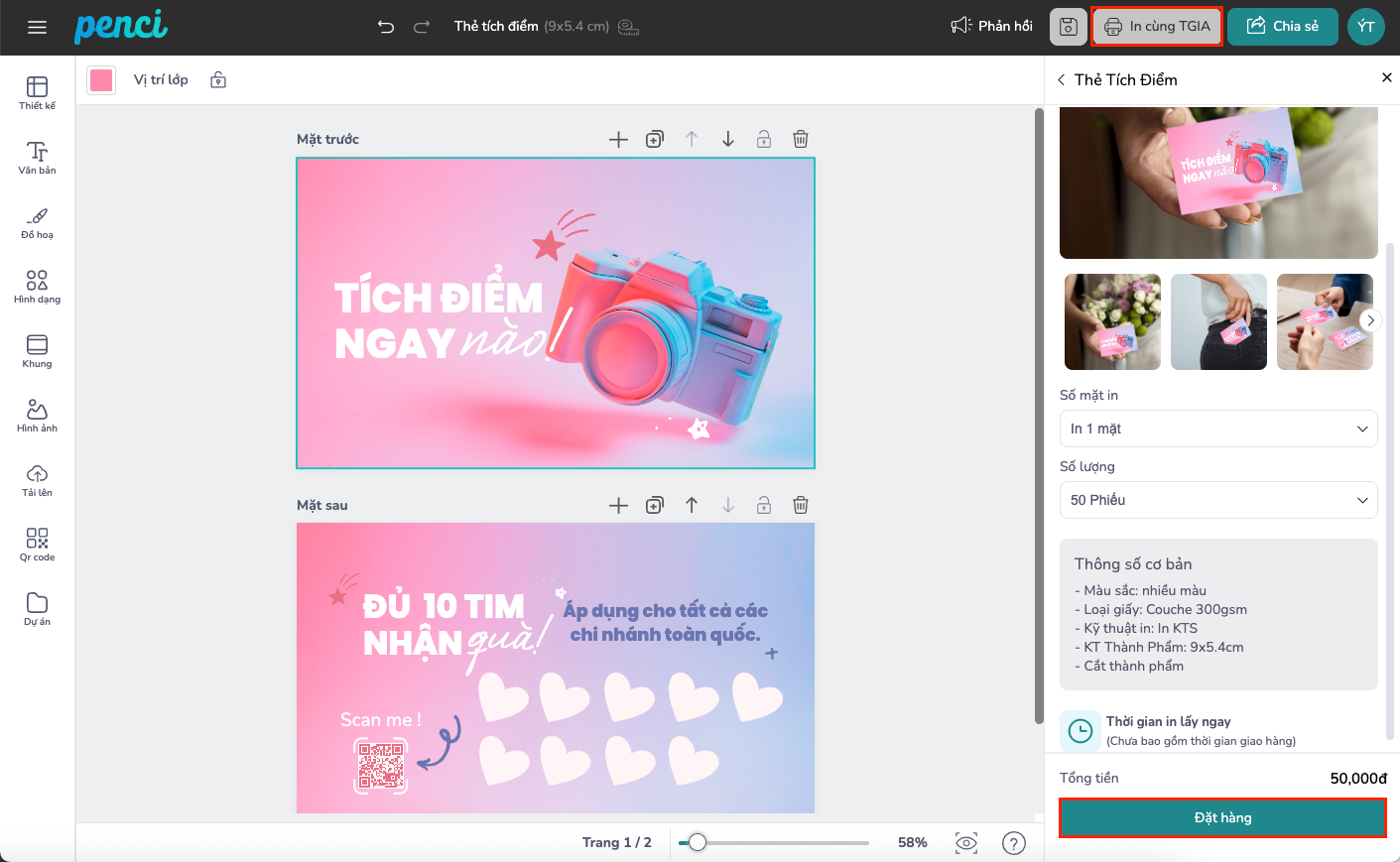Screen dimensions: 1400x862
Task: Click the Đặt hàng order button
Action: tap(1222, 818)
